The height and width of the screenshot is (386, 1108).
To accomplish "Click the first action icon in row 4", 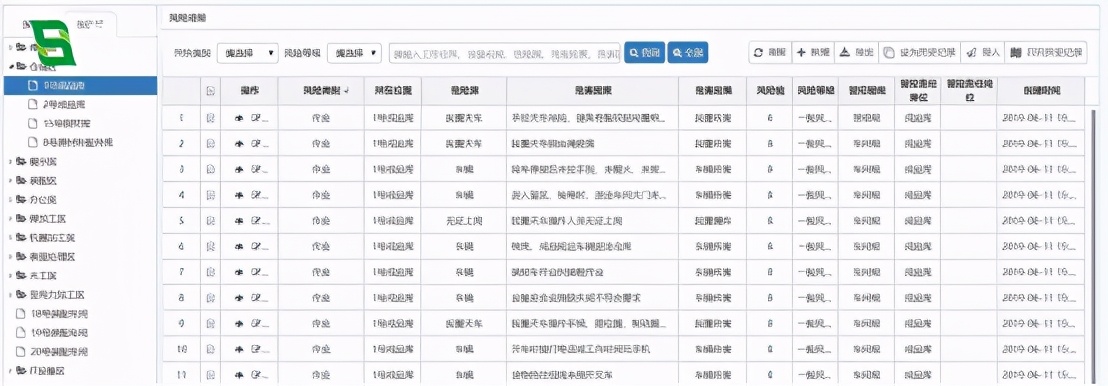I will click(239, 195).
